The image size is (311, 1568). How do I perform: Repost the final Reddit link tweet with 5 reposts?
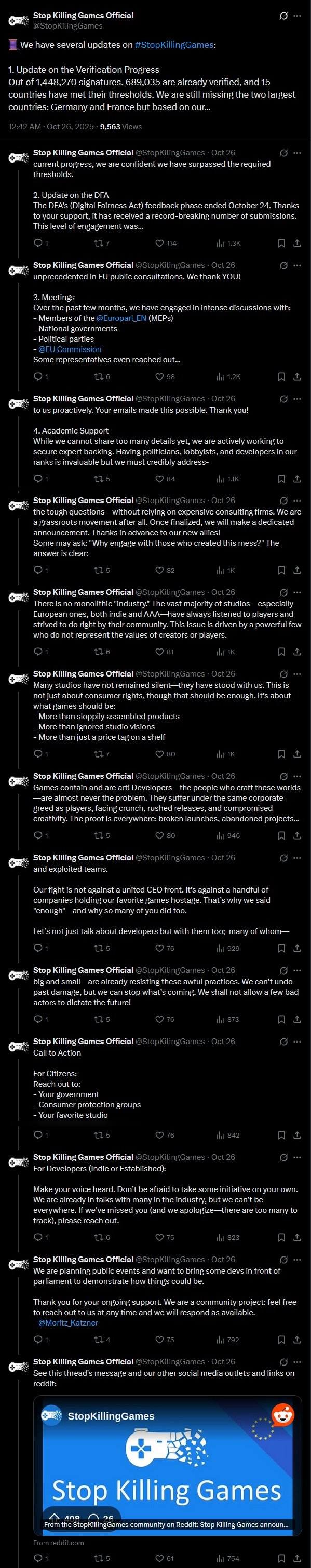(x=102, y=1558)
